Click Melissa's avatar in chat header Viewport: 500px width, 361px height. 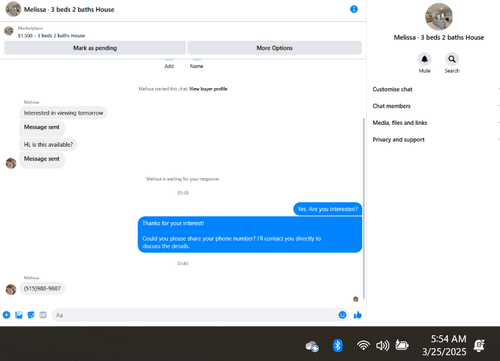point(13,9)
